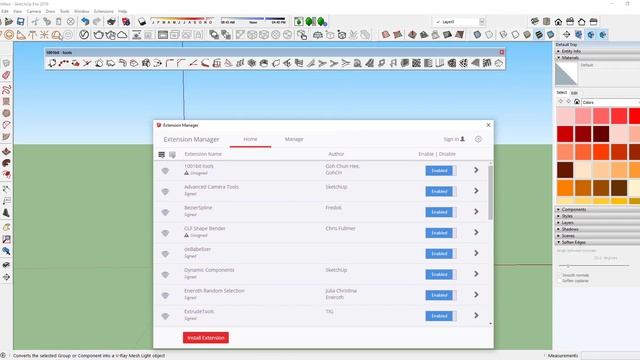Click the Cut scissors icon
Viewport: 640px width, 360px height.
tap(35, 22)
